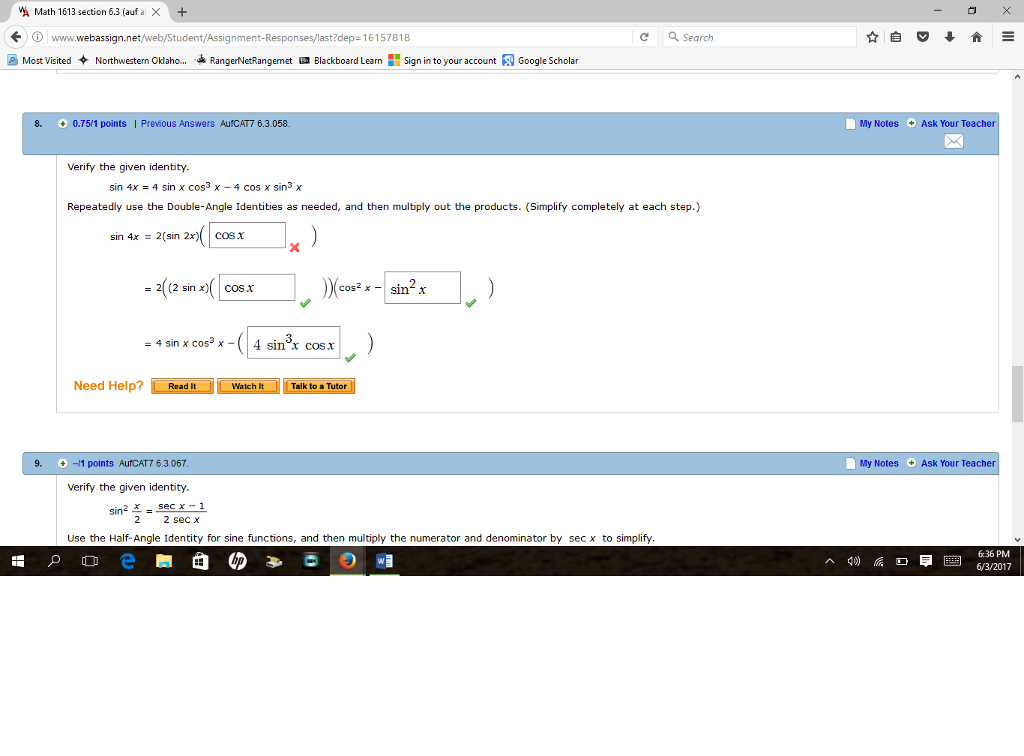Click the envelope icon in question 8
This screenshot has height=756, width=1024.
(953, 141)
